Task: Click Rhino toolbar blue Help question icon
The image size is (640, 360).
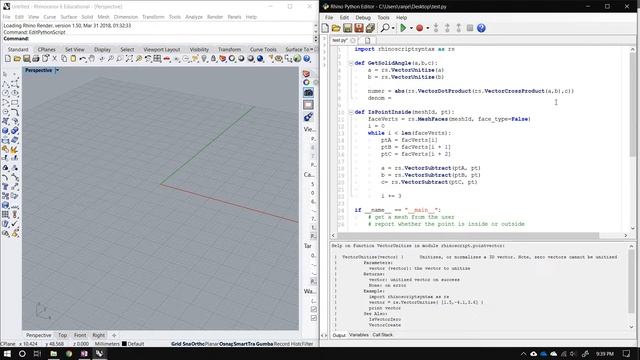Action: coord(307,59)
